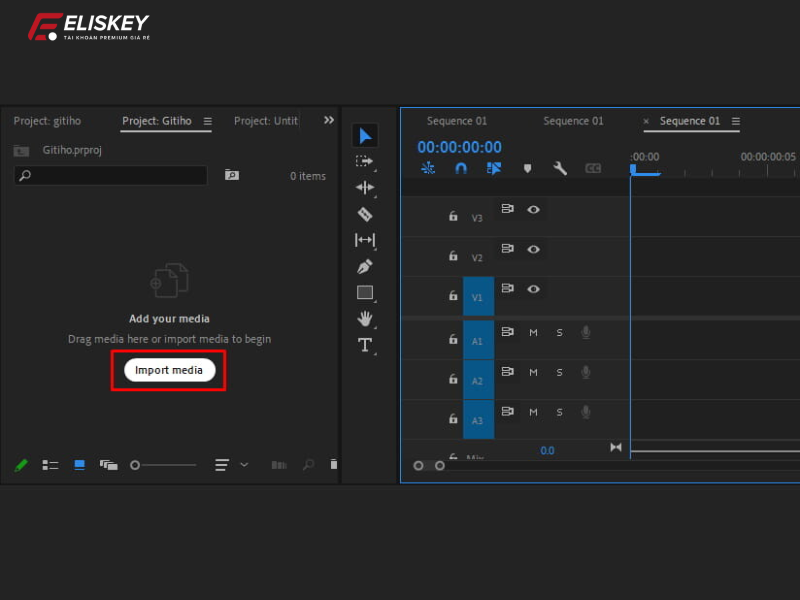Activate the Type tool
Image resolution: width=800 pixels, height=600 pixels.
pos(365,345)
